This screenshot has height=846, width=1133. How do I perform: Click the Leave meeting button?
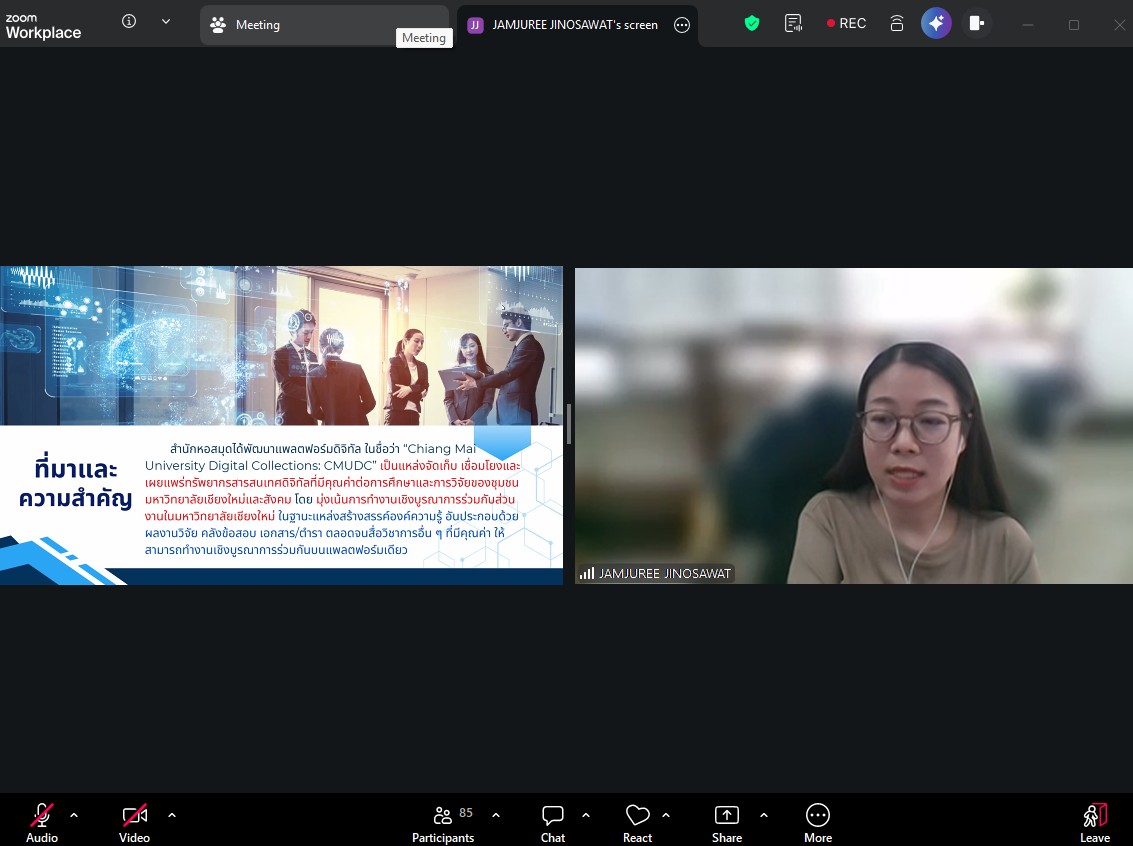tap(1095, 824)
